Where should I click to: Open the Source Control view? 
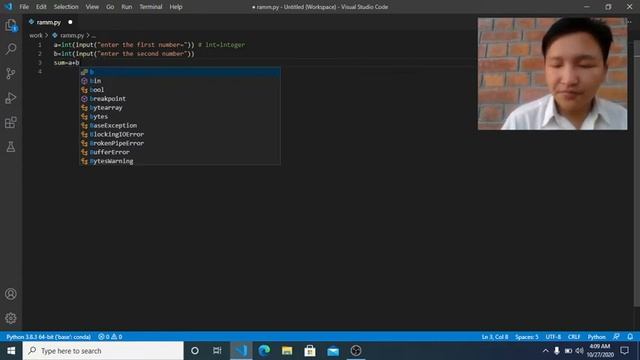click(11, 73)
